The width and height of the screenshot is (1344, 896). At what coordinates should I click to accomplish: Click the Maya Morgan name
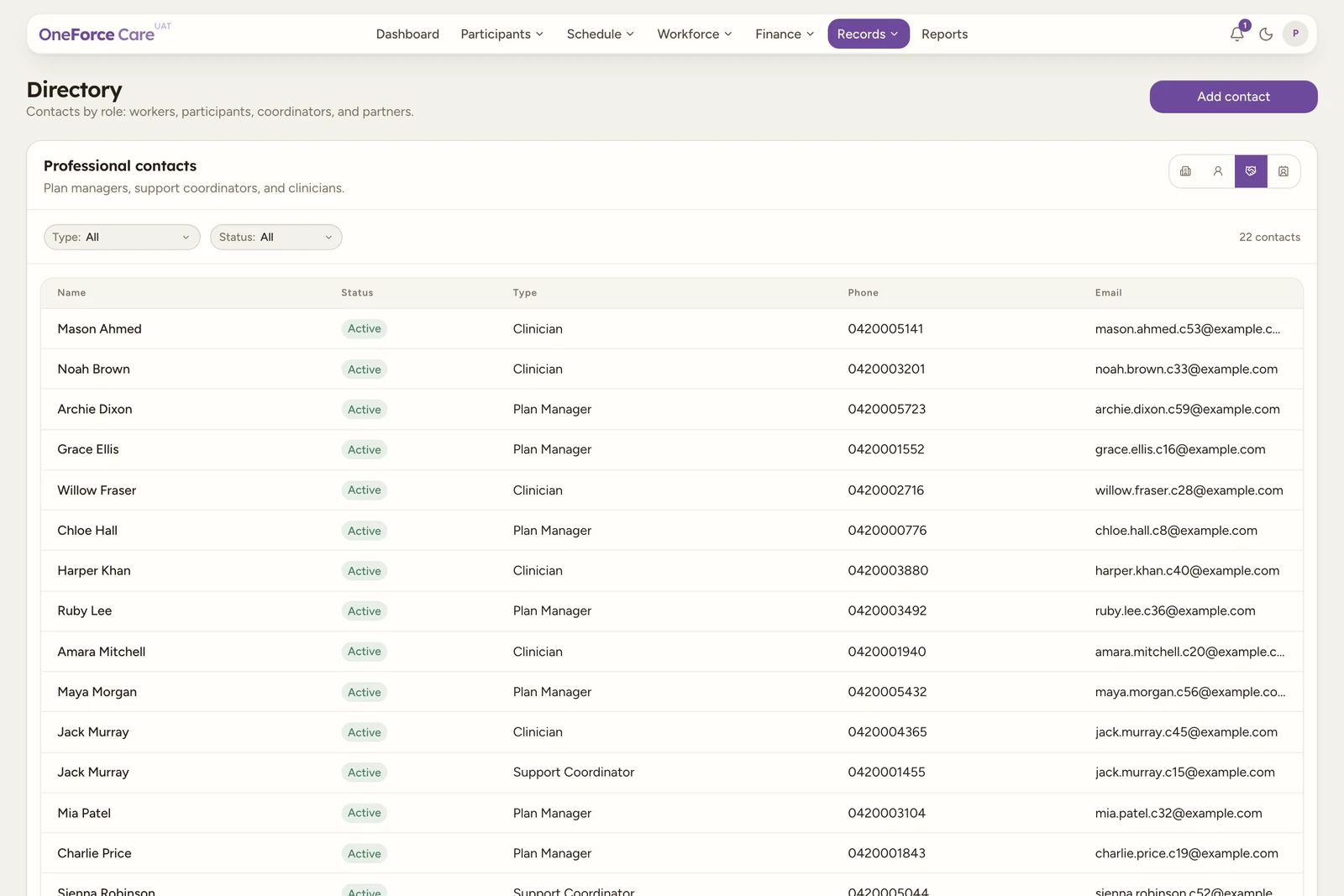[x=97, y=692]
